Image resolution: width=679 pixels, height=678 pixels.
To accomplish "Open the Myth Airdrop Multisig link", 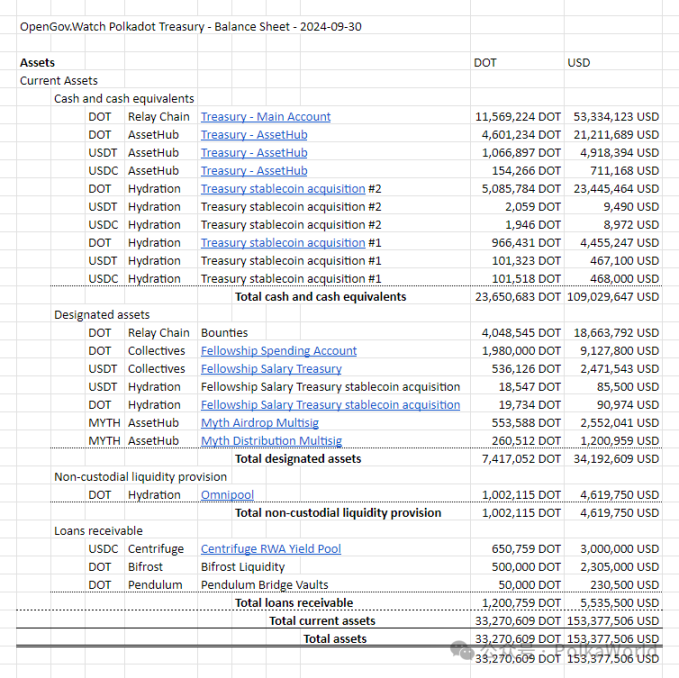I will 259,423.
